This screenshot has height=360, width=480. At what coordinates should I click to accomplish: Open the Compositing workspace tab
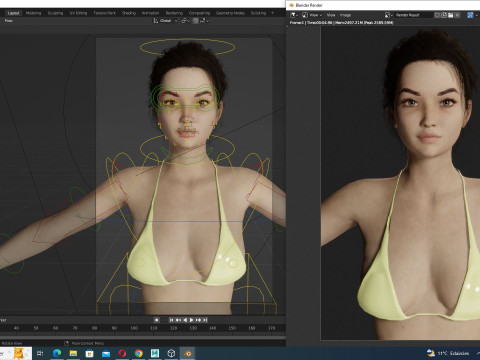(x=199, y=13)
